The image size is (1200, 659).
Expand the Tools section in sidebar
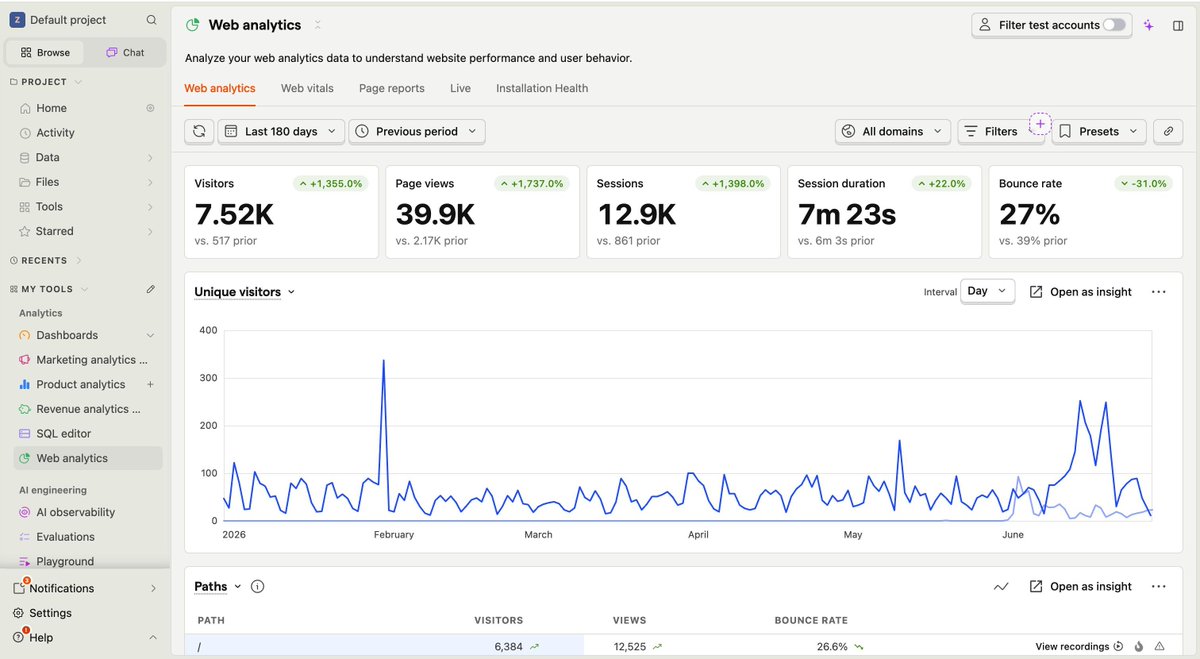point(87,207)
